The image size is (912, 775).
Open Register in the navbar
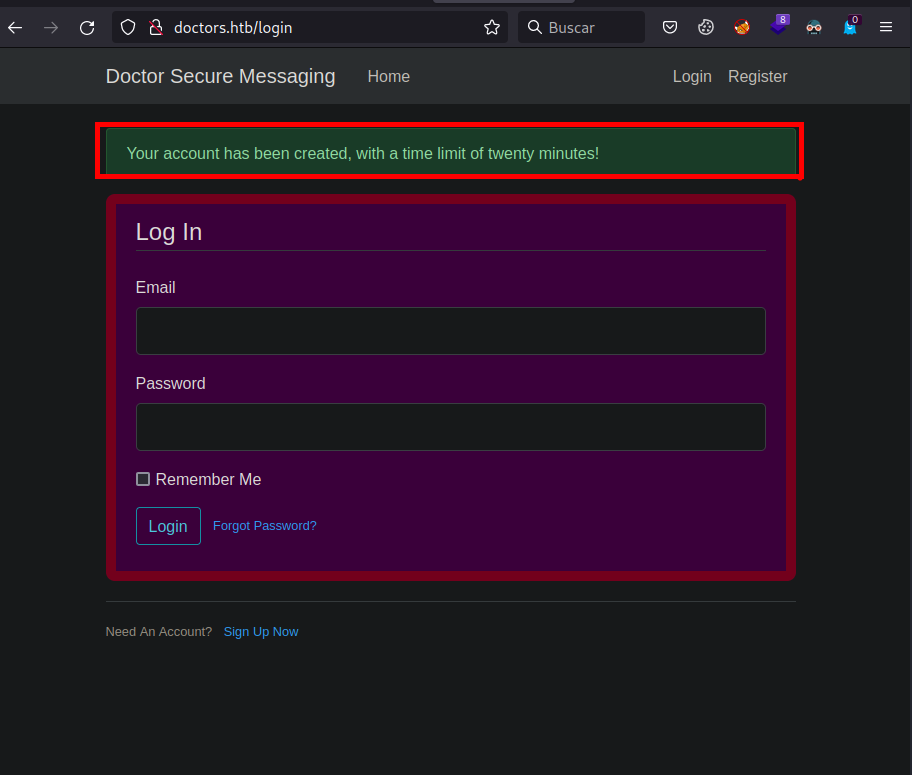point(757,77)
